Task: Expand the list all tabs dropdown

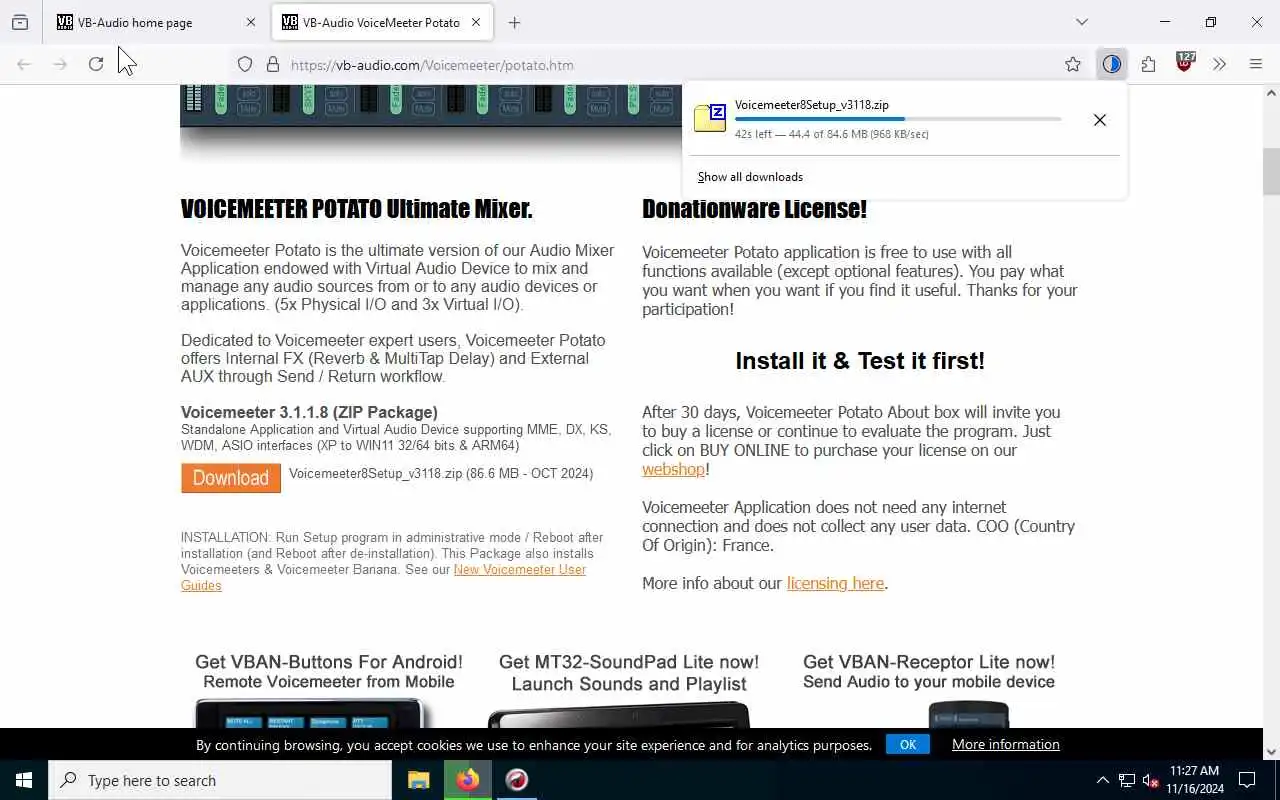Action: [1082, 22]
